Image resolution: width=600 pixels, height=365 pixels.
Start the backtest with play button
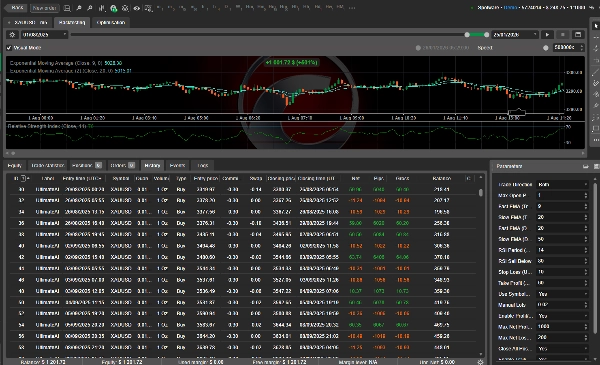pos(548,35)
